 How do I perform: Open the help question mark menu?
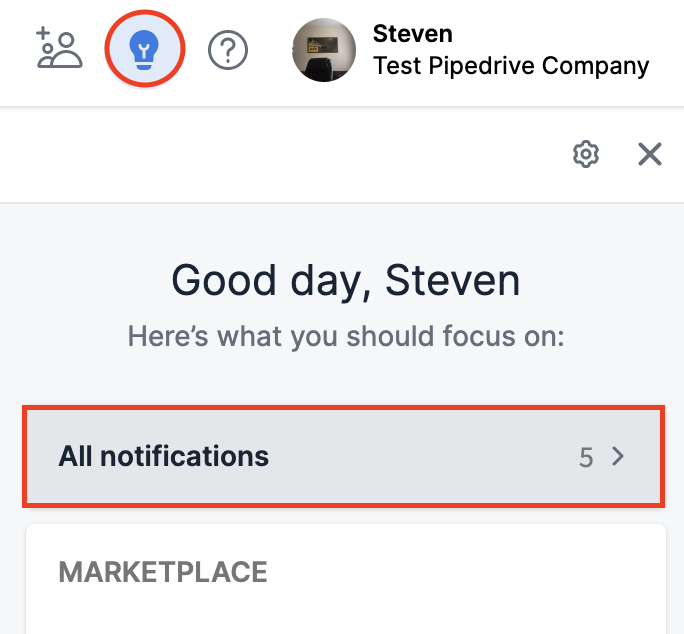tap(228, 49)
